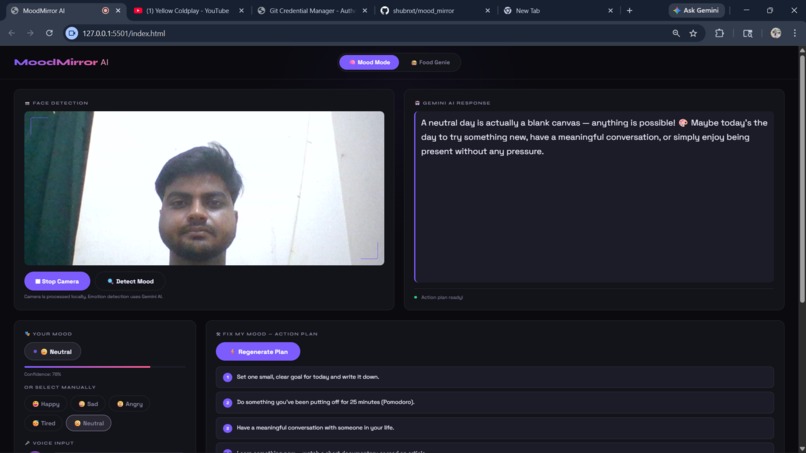
Task: Click the Regenerate Plan button
Action: click(258, 352)
